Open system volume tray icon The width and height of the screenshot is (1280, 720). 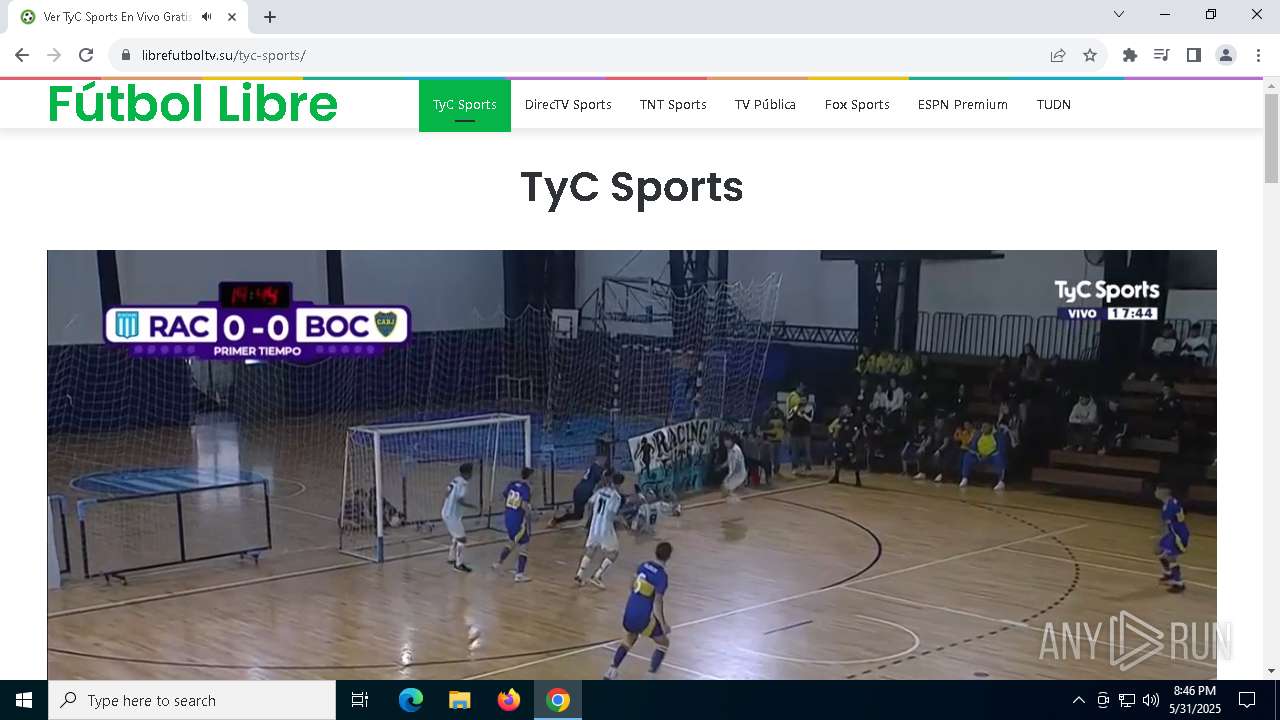1151,700
